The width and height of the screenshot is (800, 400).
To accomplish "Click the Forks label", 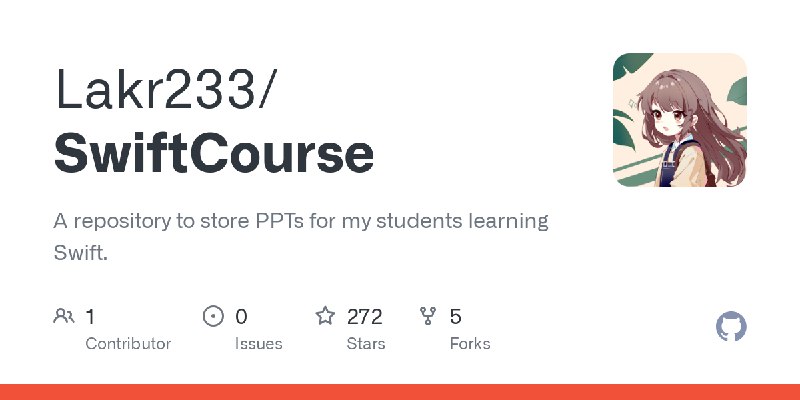I will (x=470, y=343).
